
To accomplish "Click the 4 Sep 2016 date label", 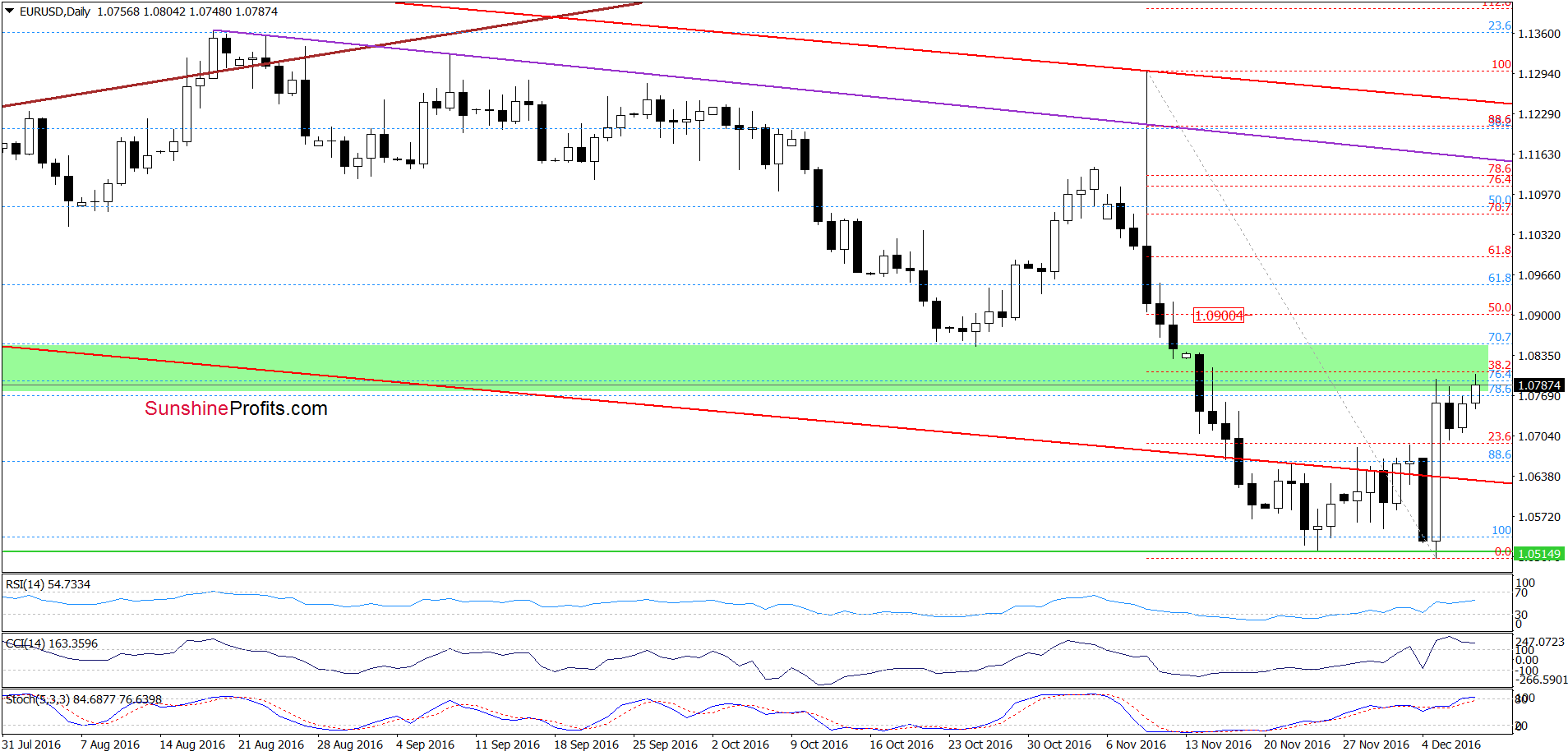I will (425, 744).
